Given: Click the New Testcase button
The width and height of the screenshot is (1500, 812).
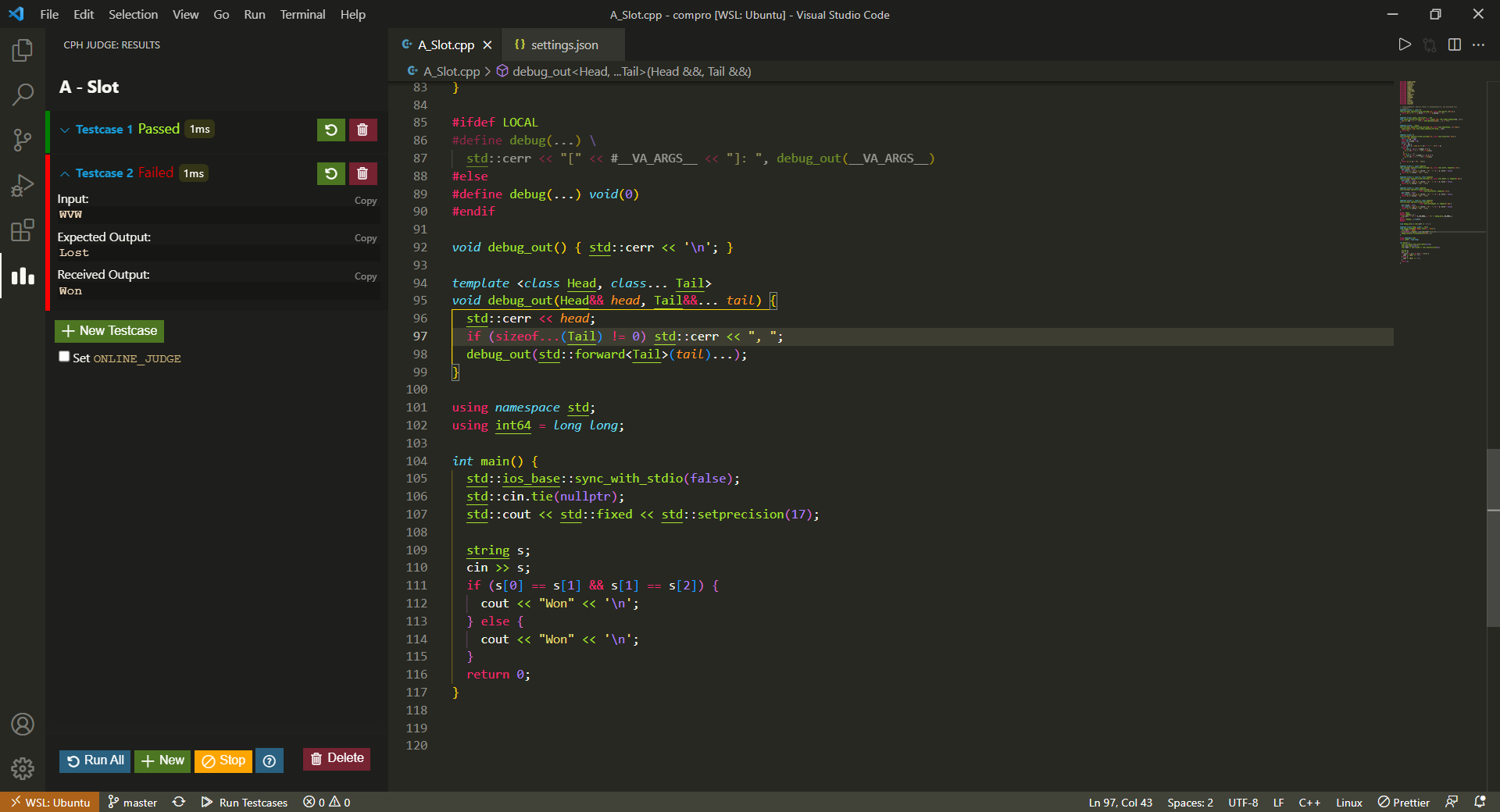Looking at the screenshot, I should tap(109, 331).
